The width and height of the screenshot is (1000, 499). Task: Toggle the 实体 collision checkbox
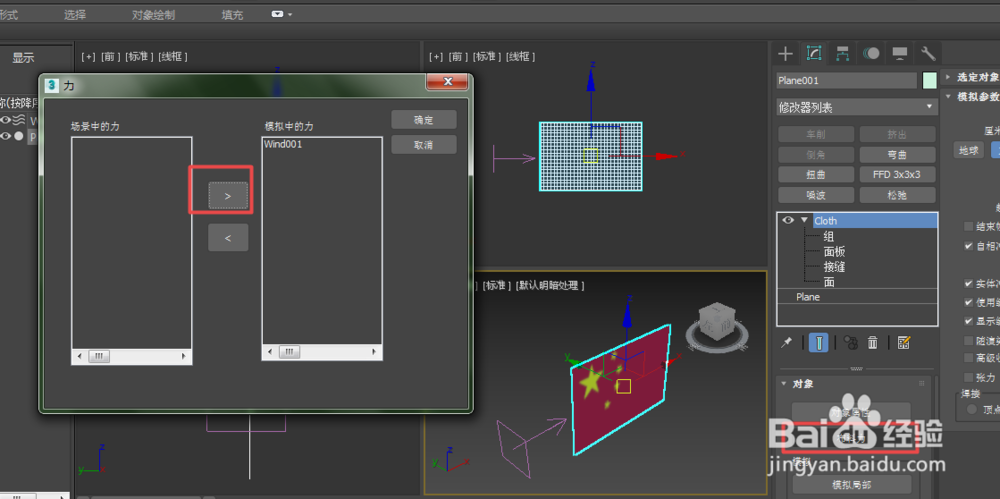tap(969, 283)
